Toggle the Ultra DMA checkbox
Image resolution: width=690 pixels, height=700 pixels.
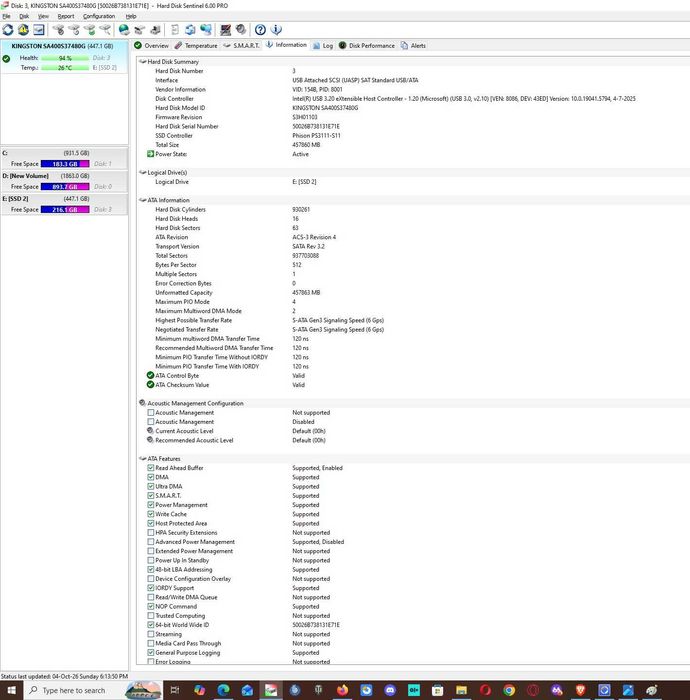click(151, 486)
